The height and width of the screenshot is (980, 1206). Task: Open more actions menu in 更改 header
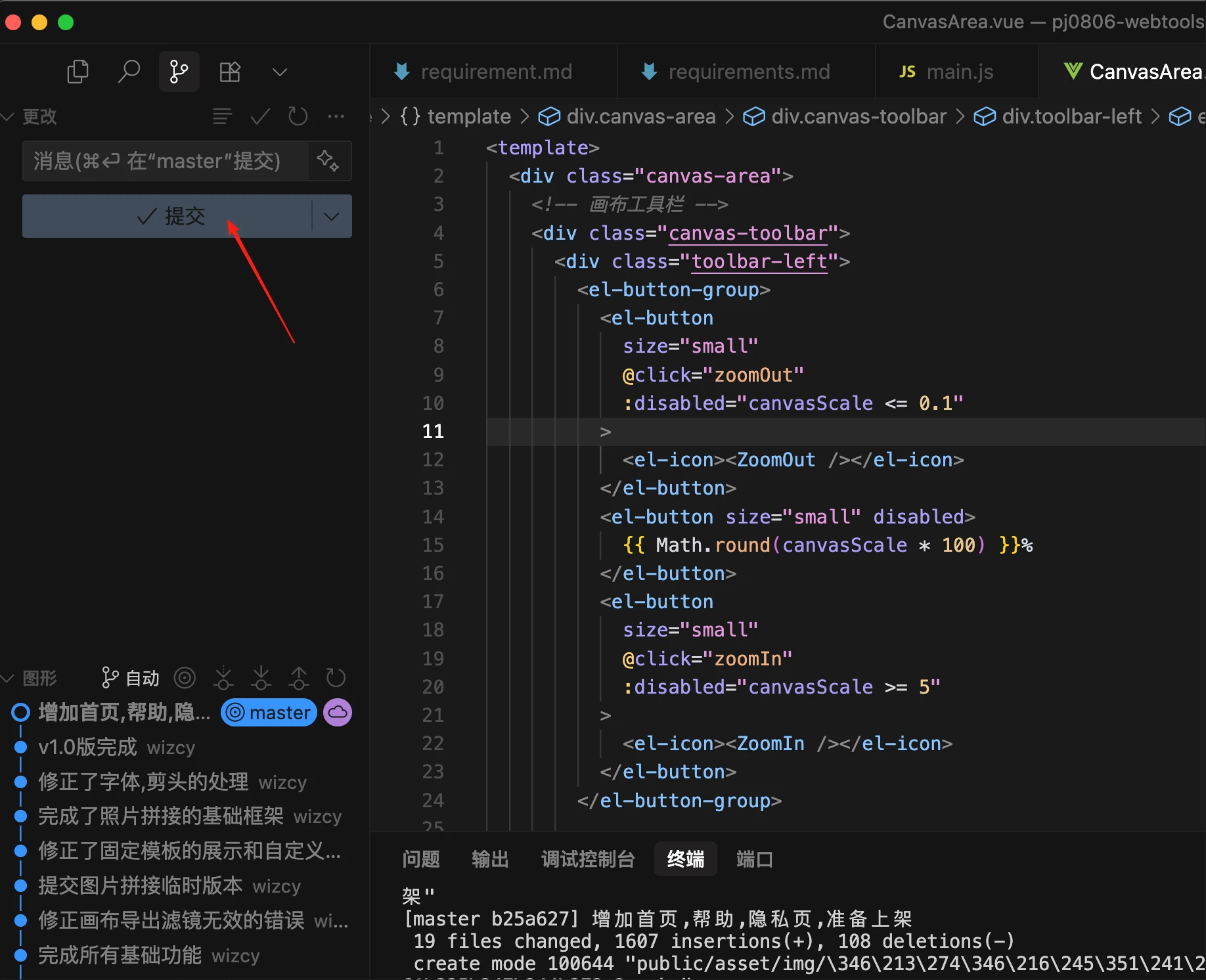tap(336, 117)
